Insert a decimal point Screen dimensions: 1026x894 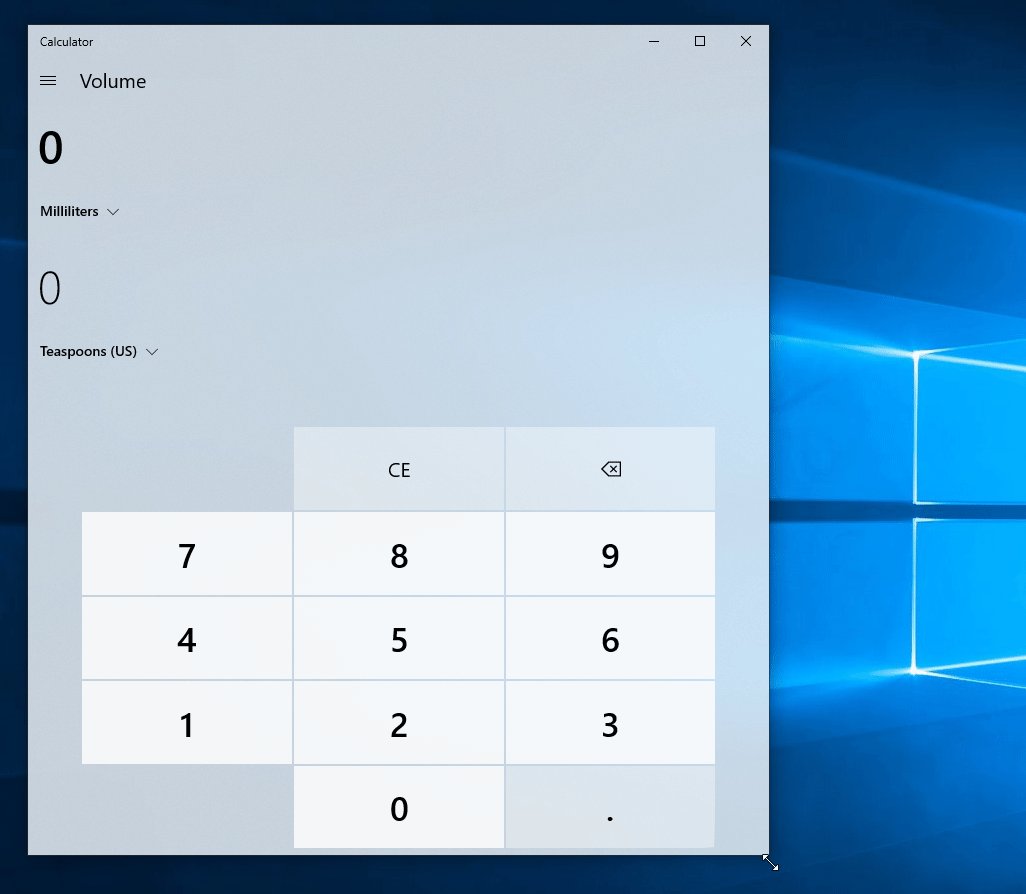(x=610, y=808)
